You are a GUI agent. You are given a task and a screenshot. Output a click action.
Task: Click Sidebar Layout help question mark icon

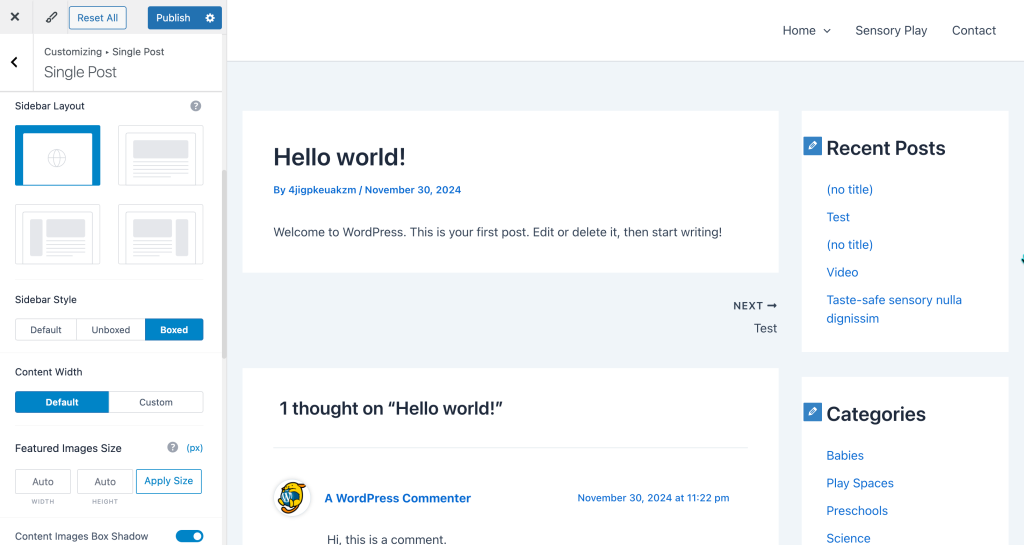[196, 106]
